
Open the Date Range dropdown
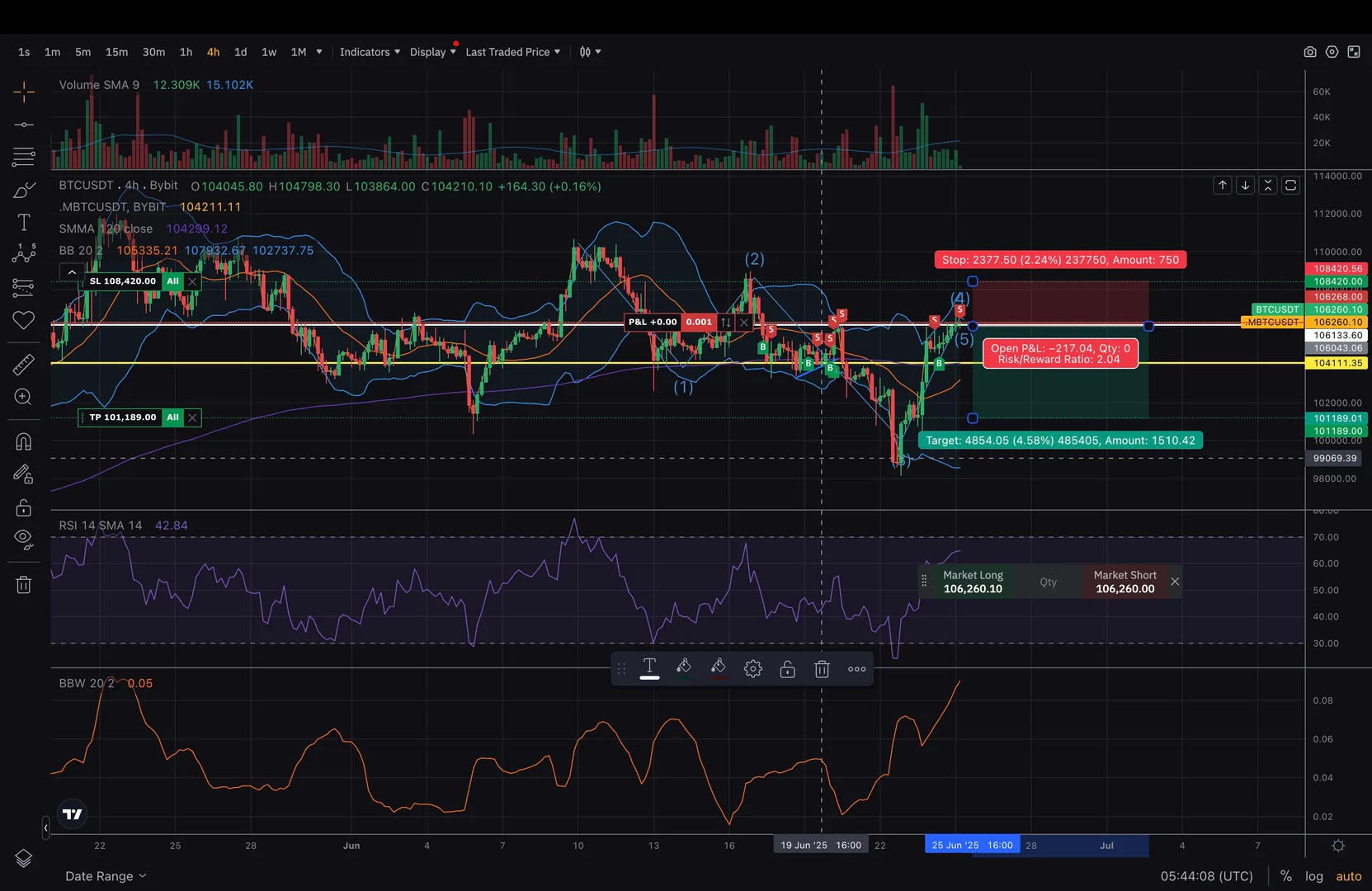pos(106,876)
